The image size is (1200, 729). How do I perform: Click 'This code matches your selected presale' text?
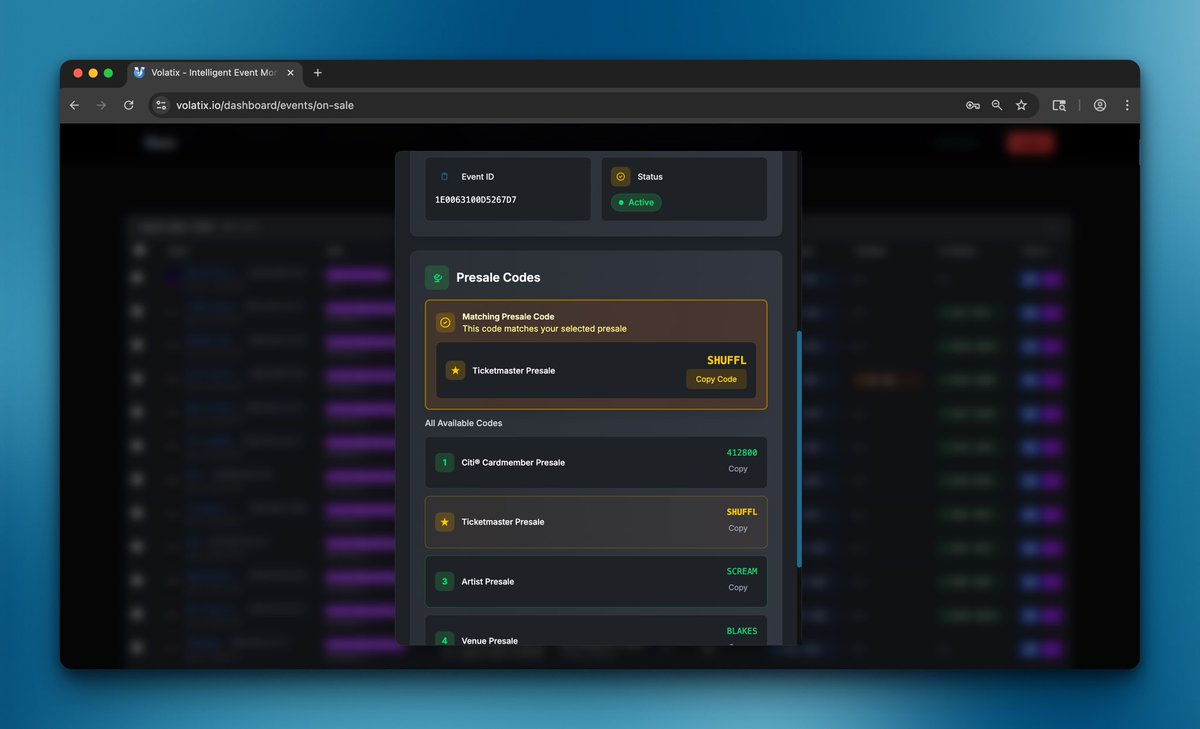click(x=545, y=329)
